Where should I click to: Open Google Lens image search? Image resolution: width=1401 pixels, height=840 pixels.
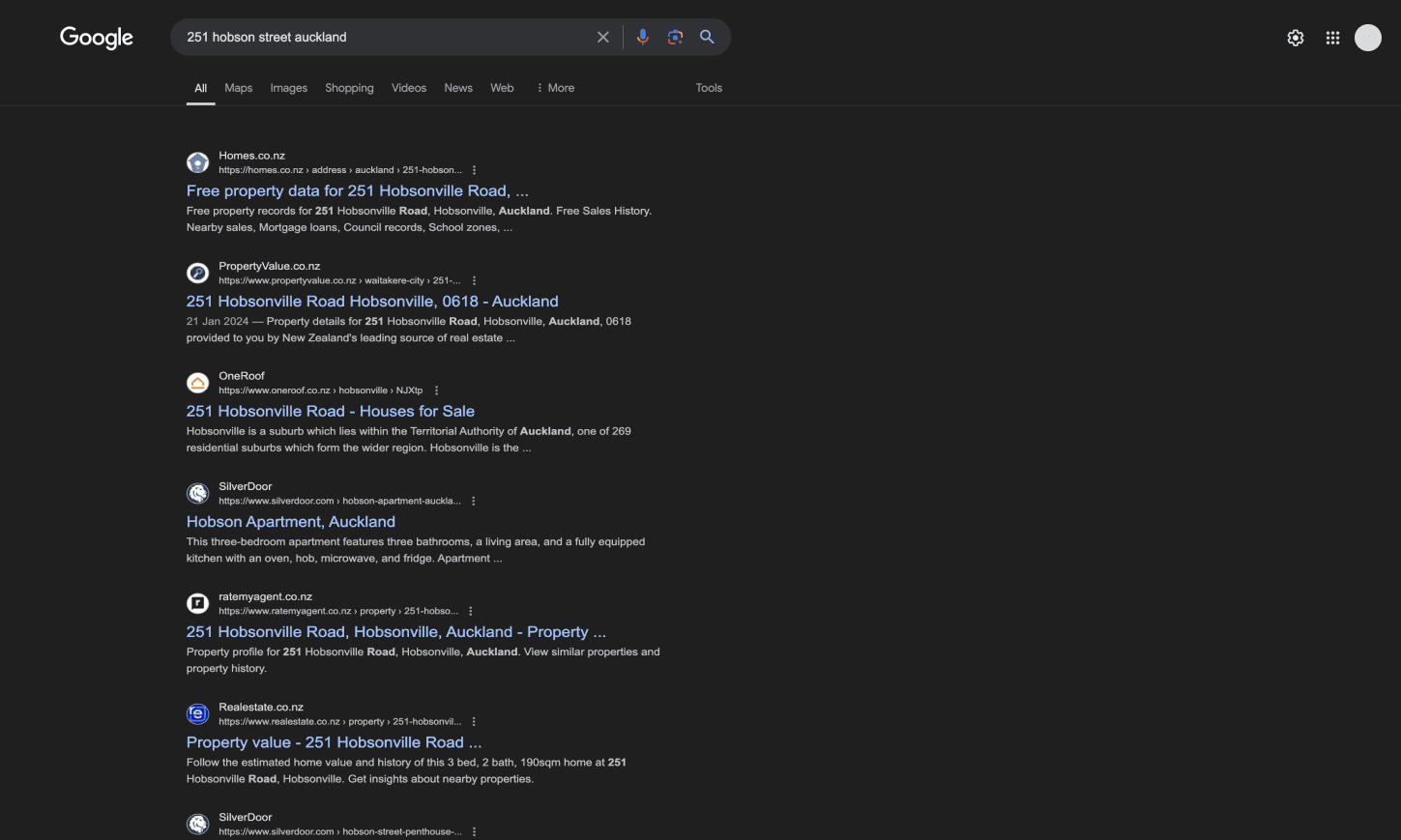tap(675, 37)
